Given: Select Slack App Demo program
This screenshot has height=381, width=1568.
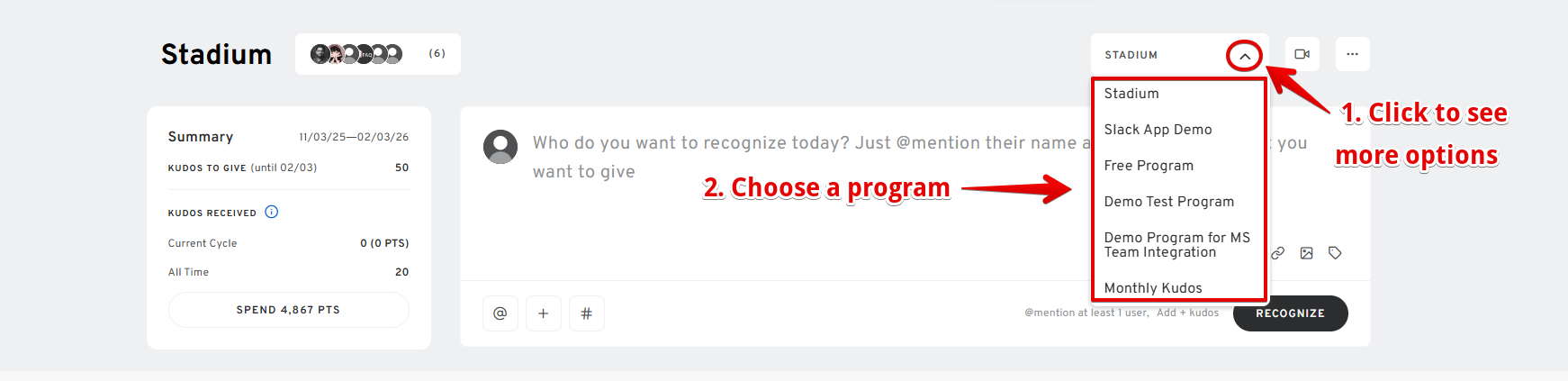Looking at the screenshot, I should pos(1158,130).
